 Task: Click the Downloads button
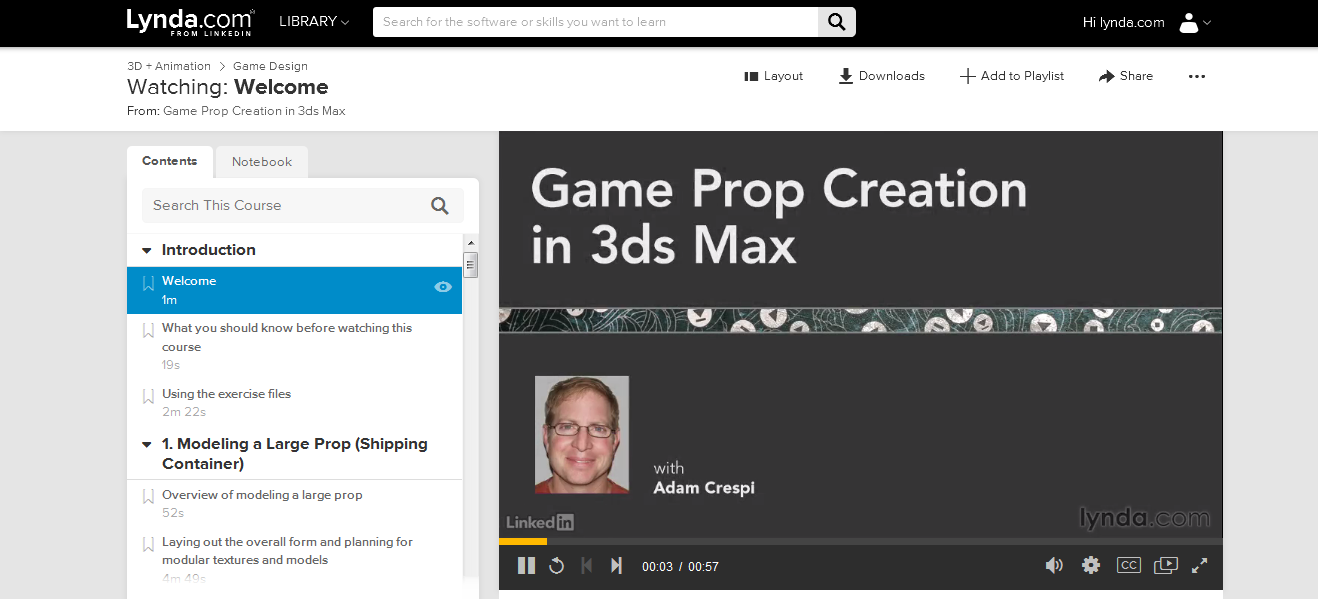point(881,76)
